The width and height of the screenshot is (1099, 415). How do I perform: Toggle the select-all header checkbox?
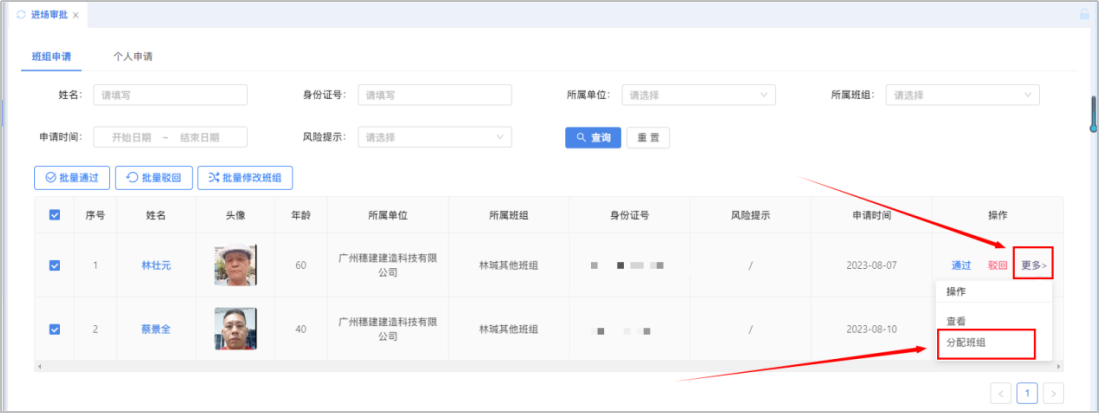click(55, 215)
